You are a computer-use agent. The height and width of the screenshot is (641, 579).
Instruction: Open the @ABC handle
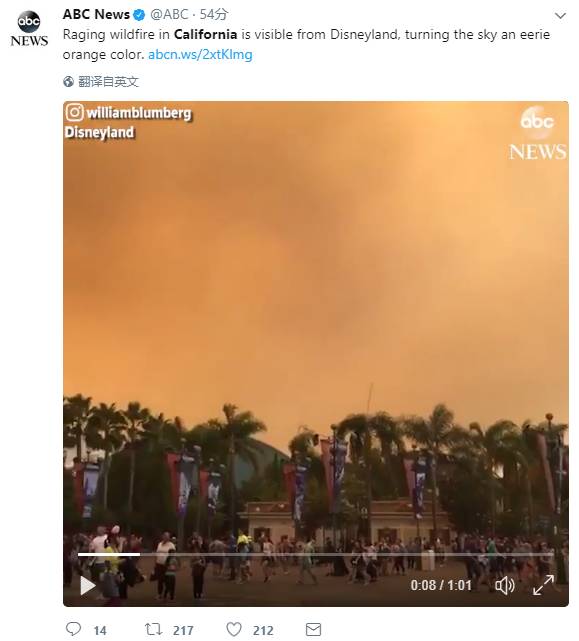pos(169,15)
